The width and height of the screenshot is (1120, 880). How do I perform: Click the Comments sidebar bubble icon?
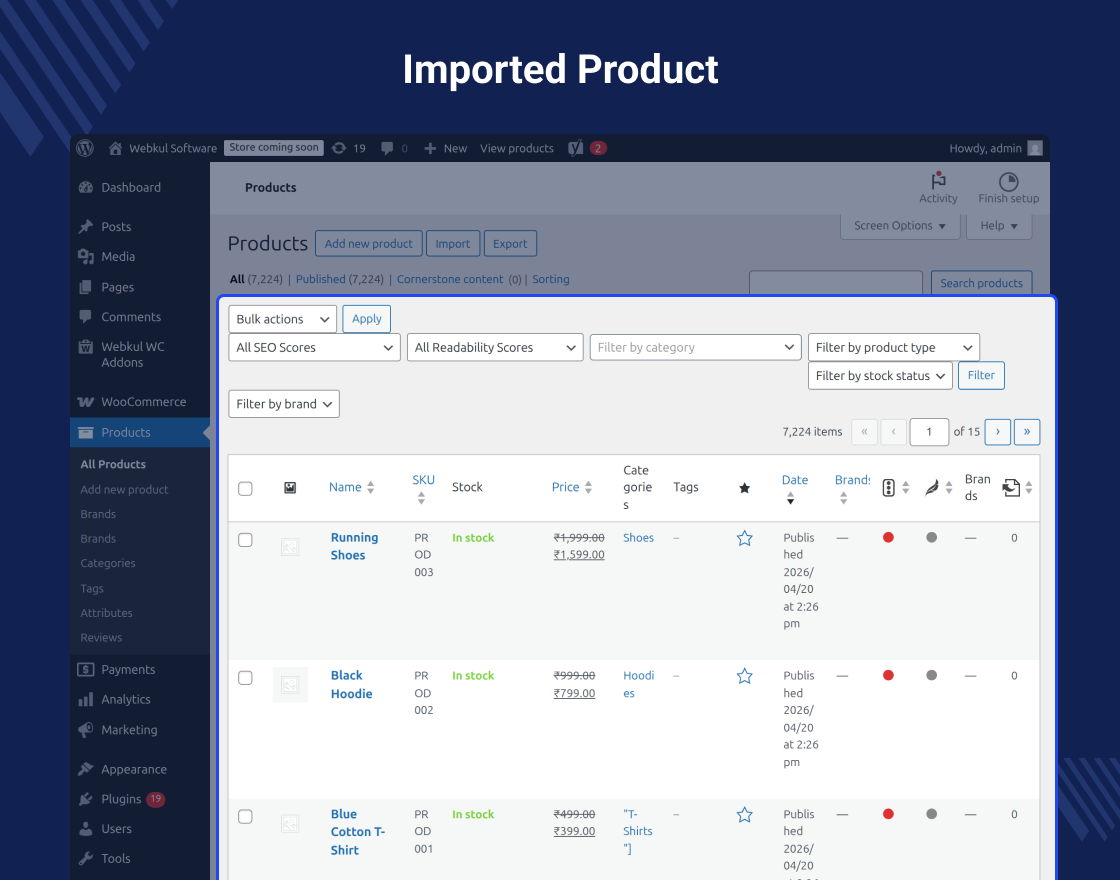[x=86, y=316]
